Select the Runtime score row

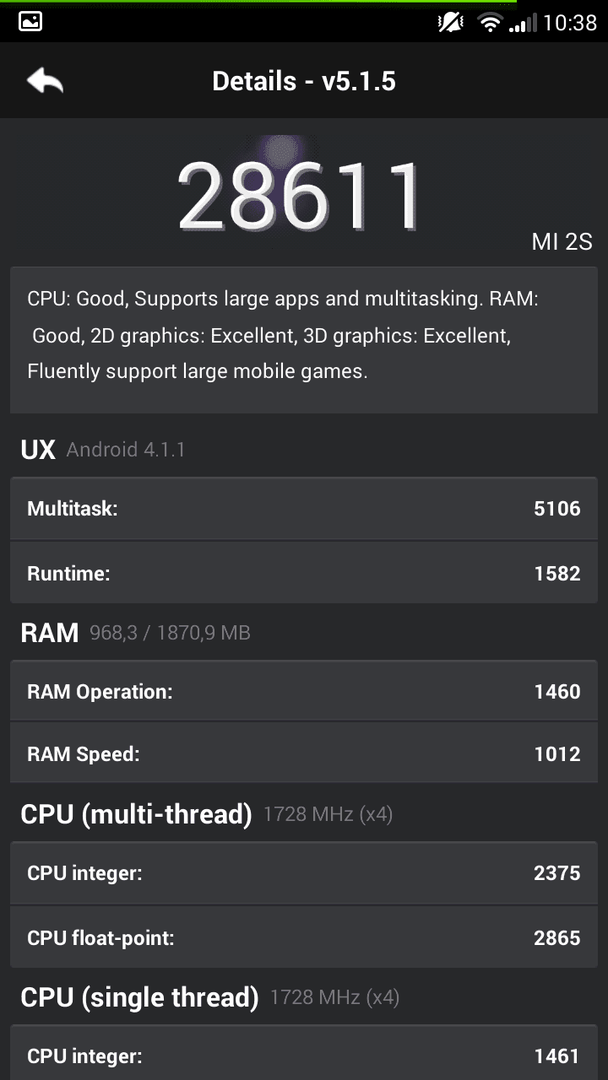click(x=304, y=572)
